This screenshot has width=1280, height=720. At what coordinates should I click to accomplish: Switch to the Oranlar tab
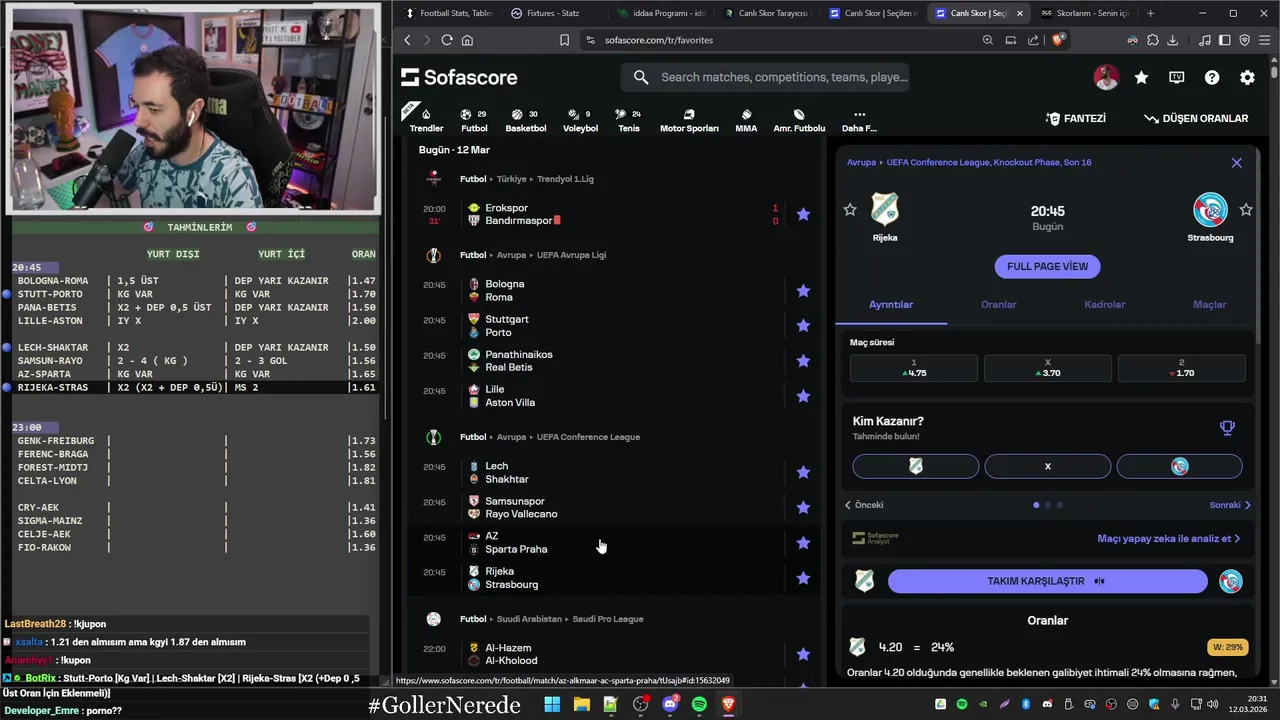coord(998,305)
